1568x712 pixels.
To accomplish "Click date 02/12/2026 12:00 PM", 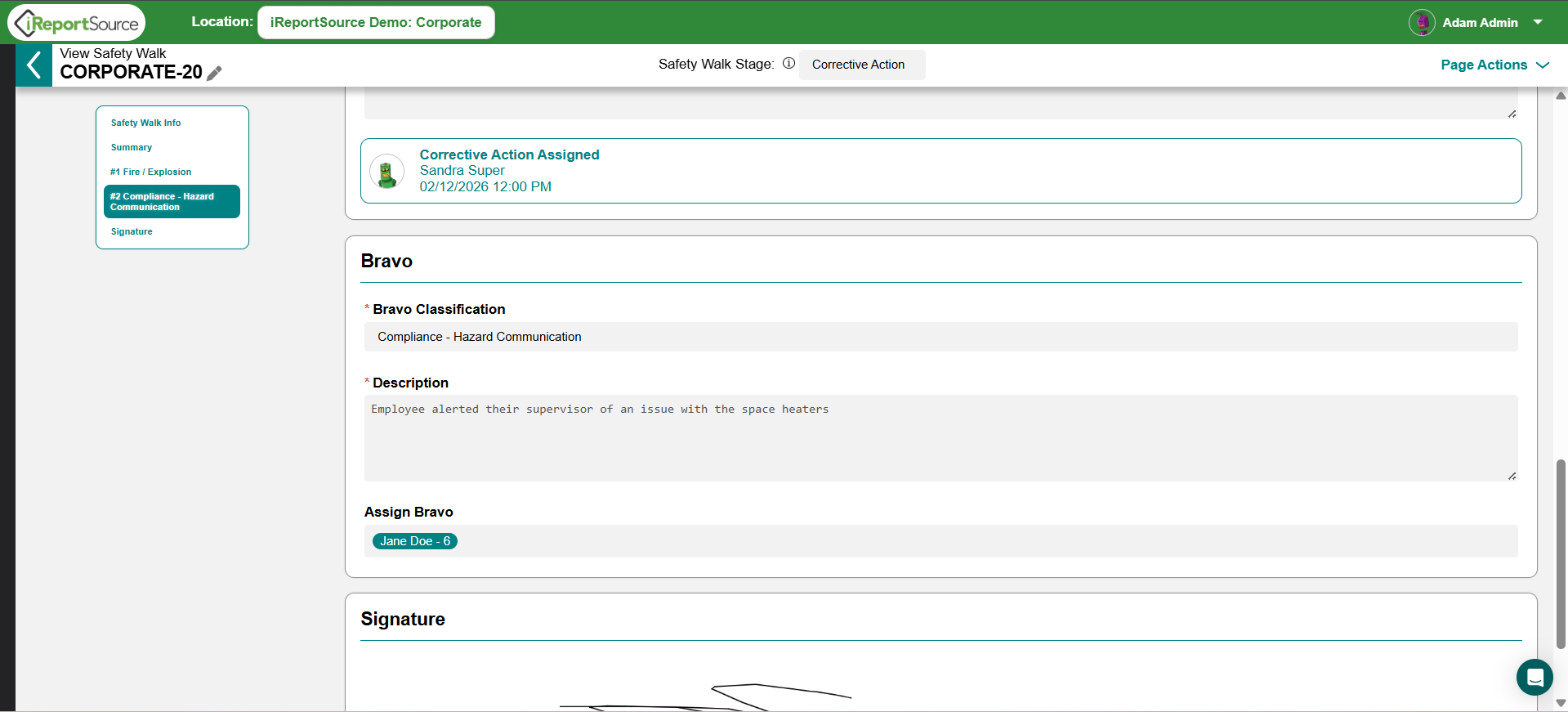I will (x=485, y=186).
